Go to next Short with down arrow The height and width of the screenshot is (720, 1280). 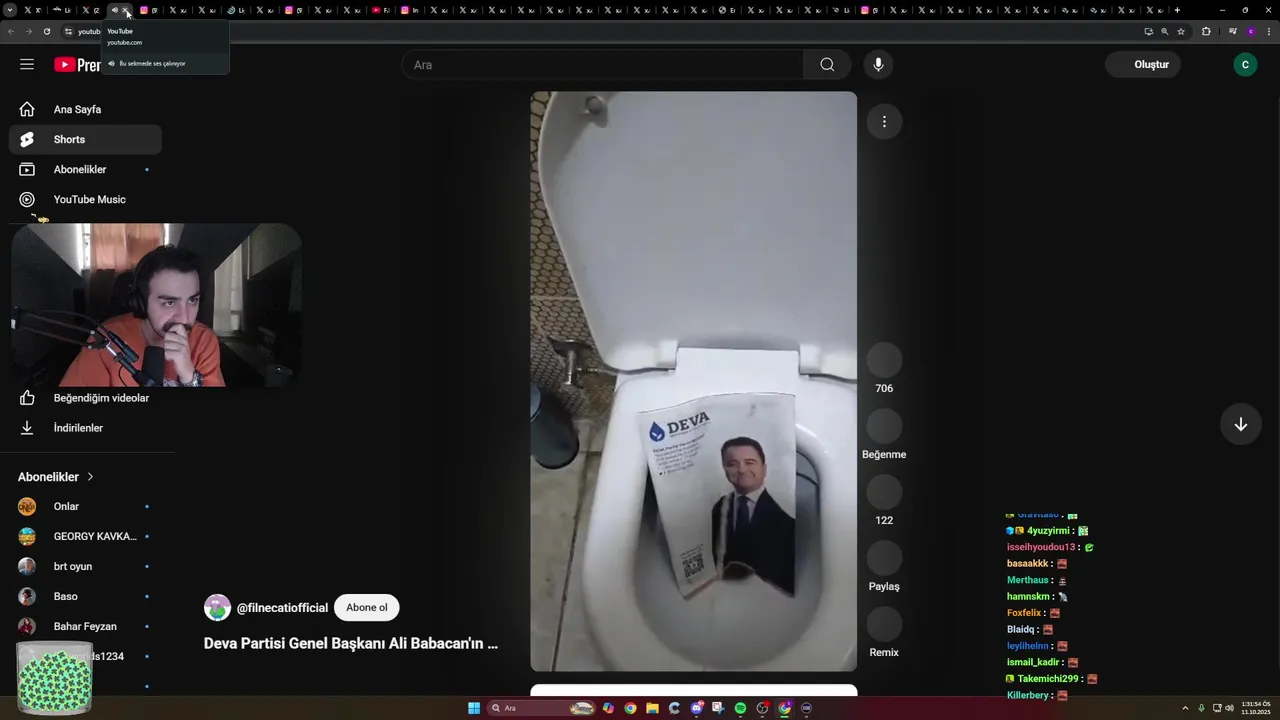tap(1240, 425)
